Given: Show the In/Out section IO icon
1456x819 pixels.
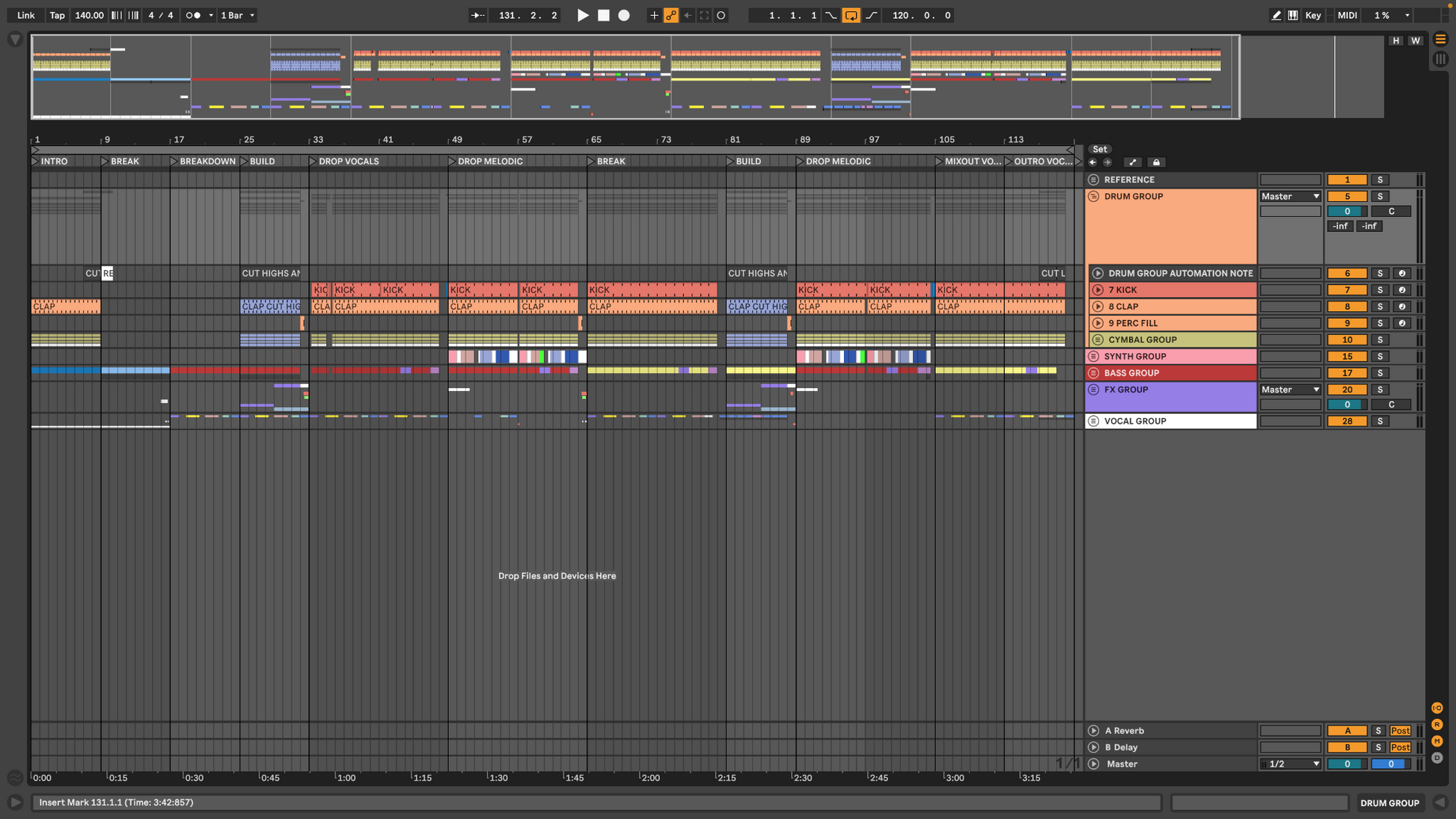Looking at the screenshot, I should [1437, 708].
